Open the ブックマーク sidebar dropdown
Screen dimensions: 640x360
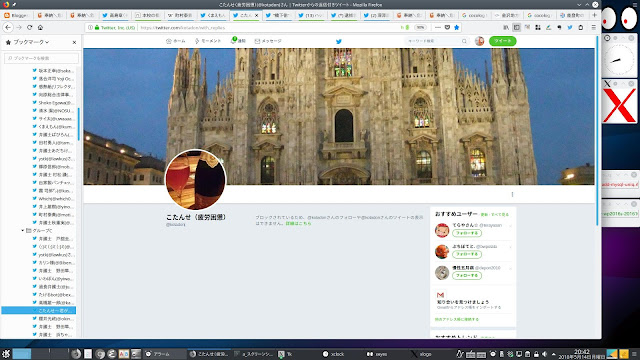[x=31, y=42]
